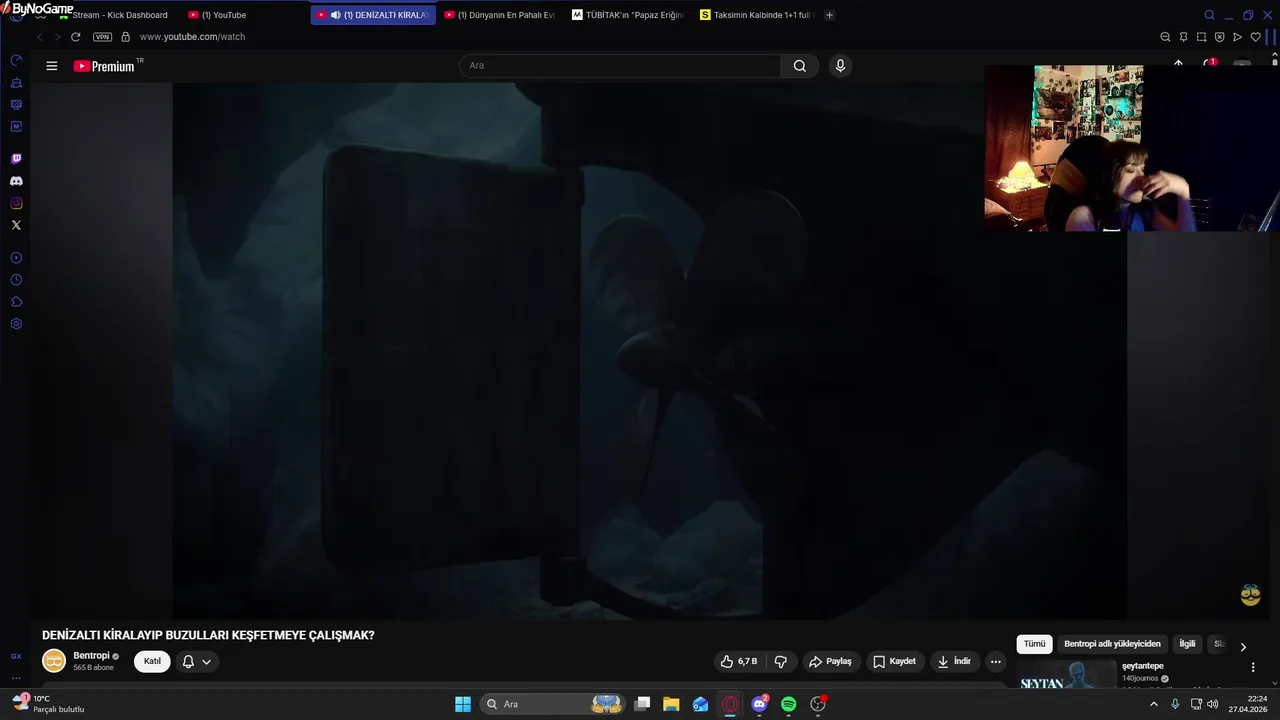Mute audio on the DENİZALTI KİRALA tab

pyautogui.click(x=335, y=15)
